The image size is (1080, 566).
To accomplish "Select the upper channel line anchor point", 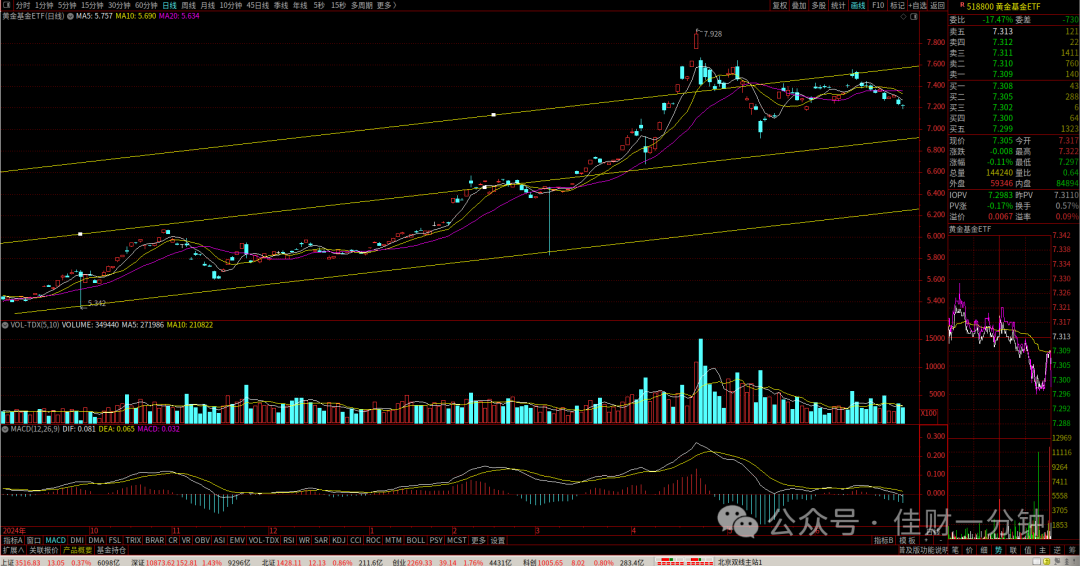I will 493,114.
